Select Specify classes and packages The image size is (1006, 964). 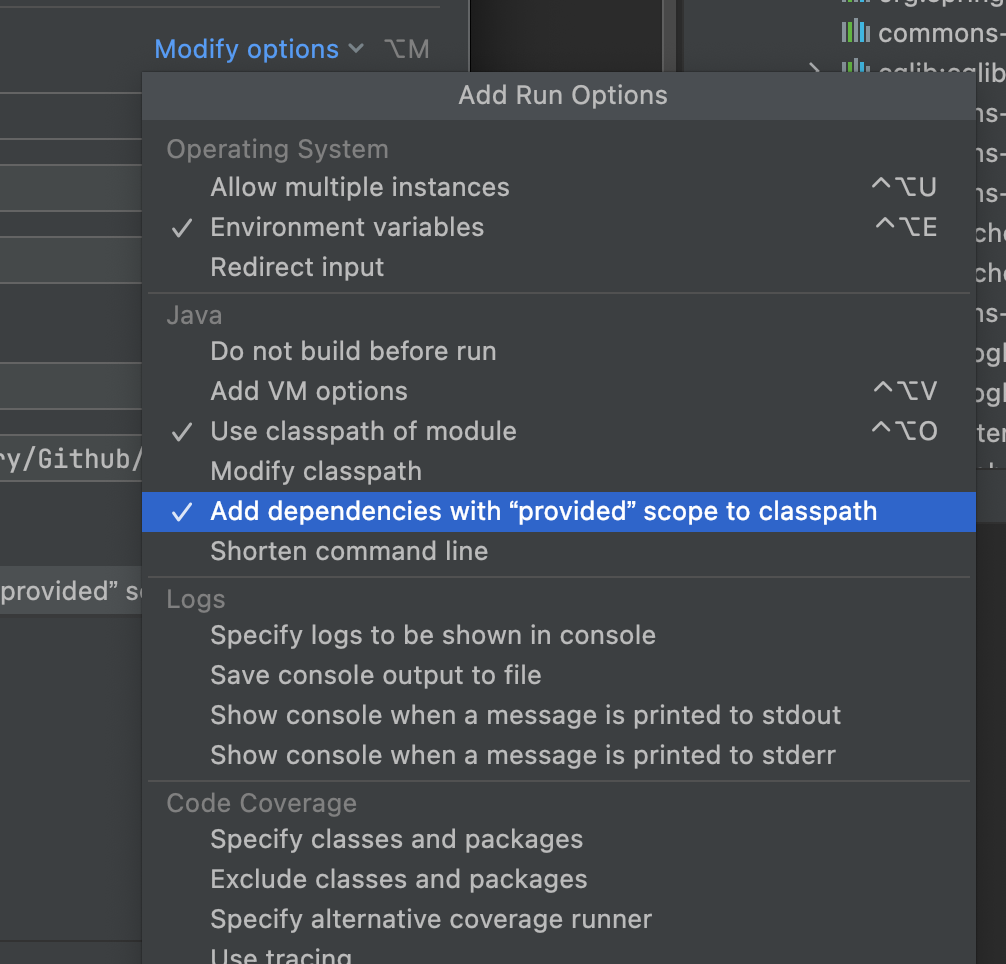(396, 839)
